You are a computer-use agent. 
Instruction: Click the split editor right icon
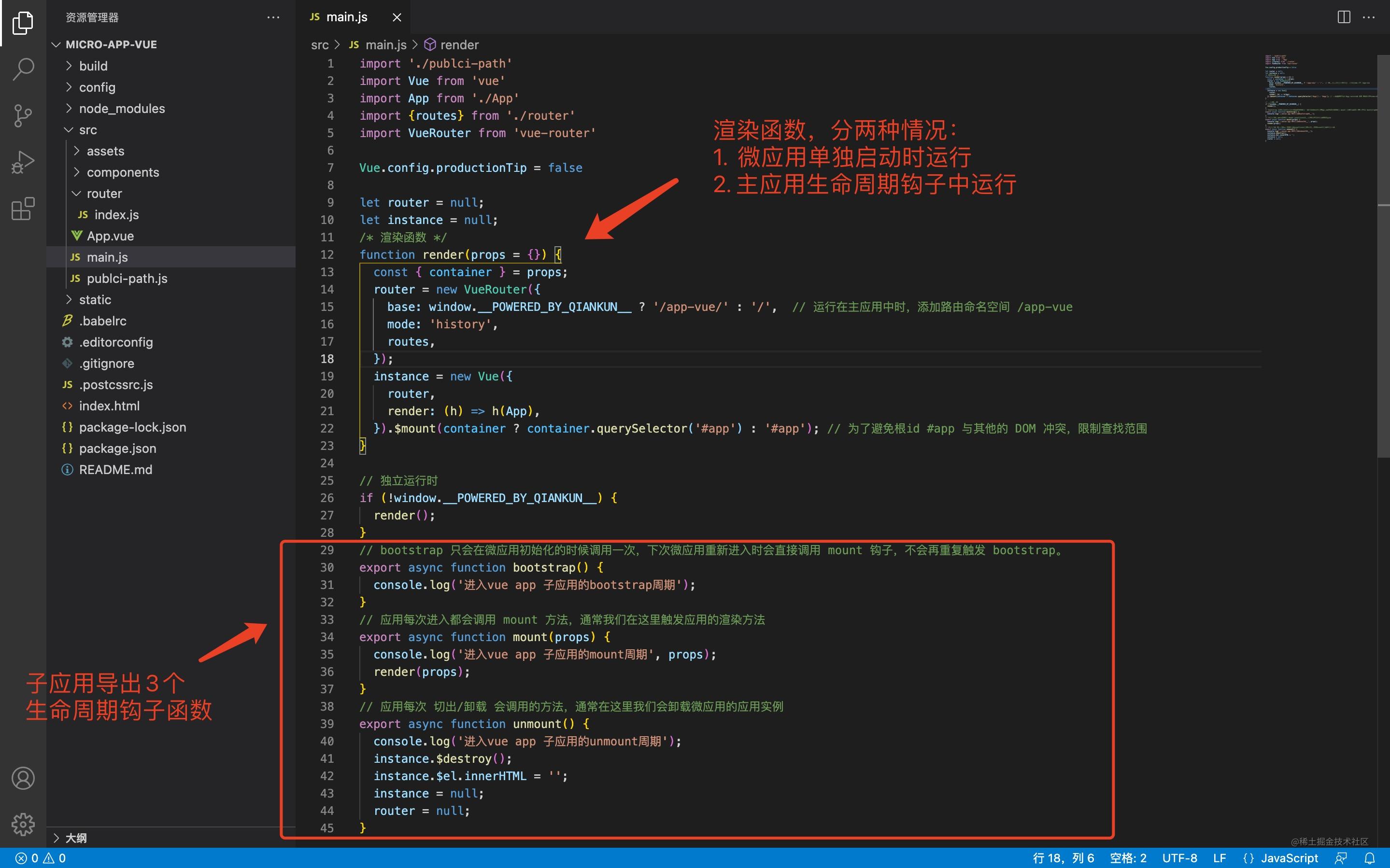click(x=1344, y=17)
